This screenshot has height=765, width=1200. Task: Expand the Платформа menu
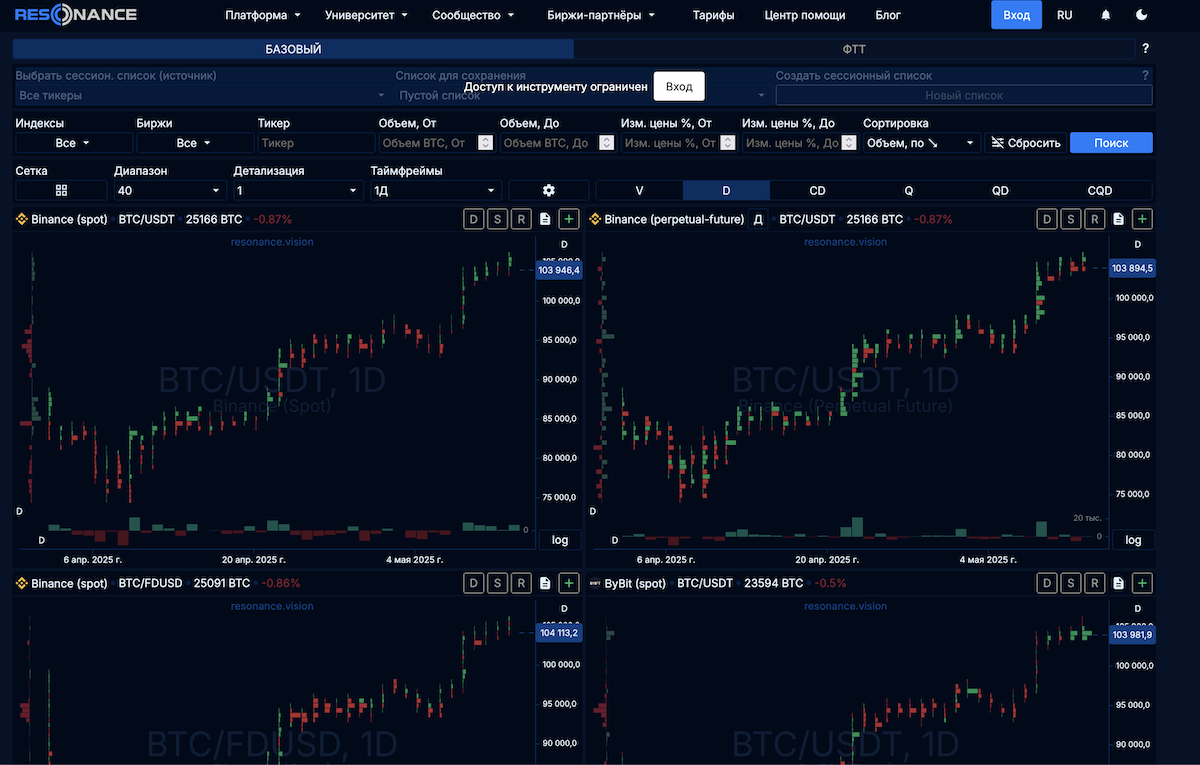[263, 15]
